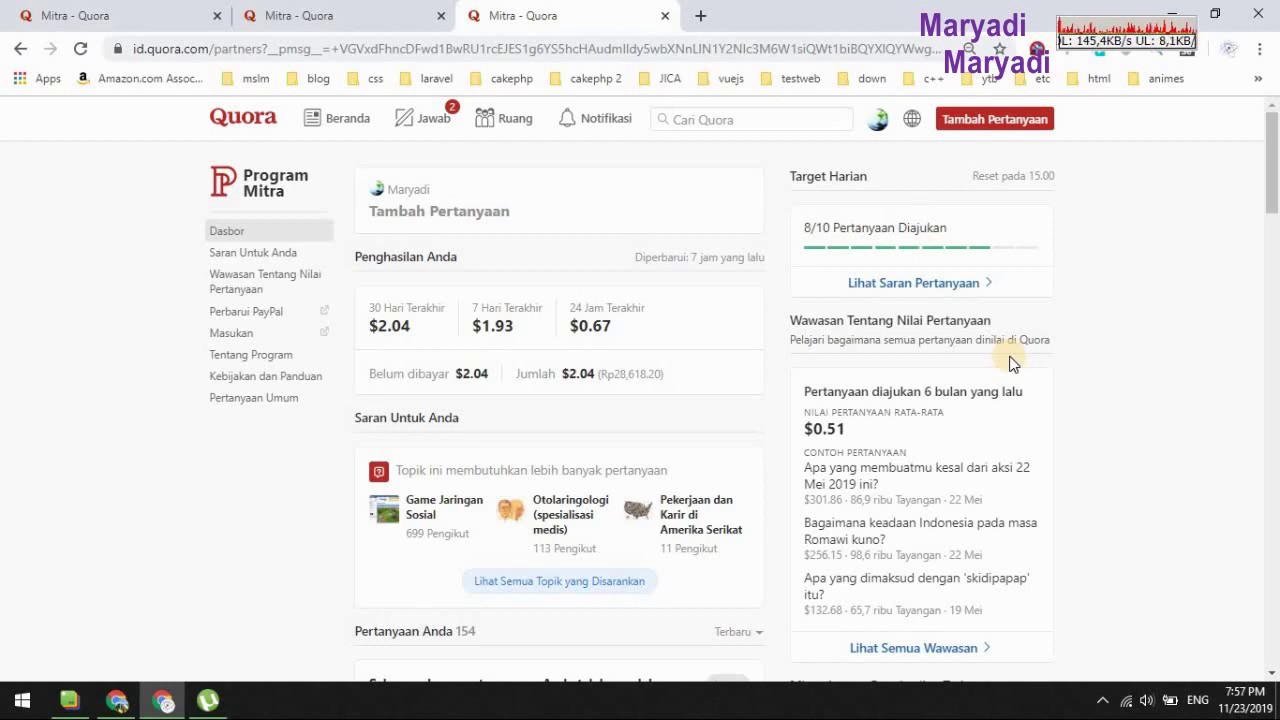
Task: Click the Tambah Pertanyaan button
Action: [994, 118]
